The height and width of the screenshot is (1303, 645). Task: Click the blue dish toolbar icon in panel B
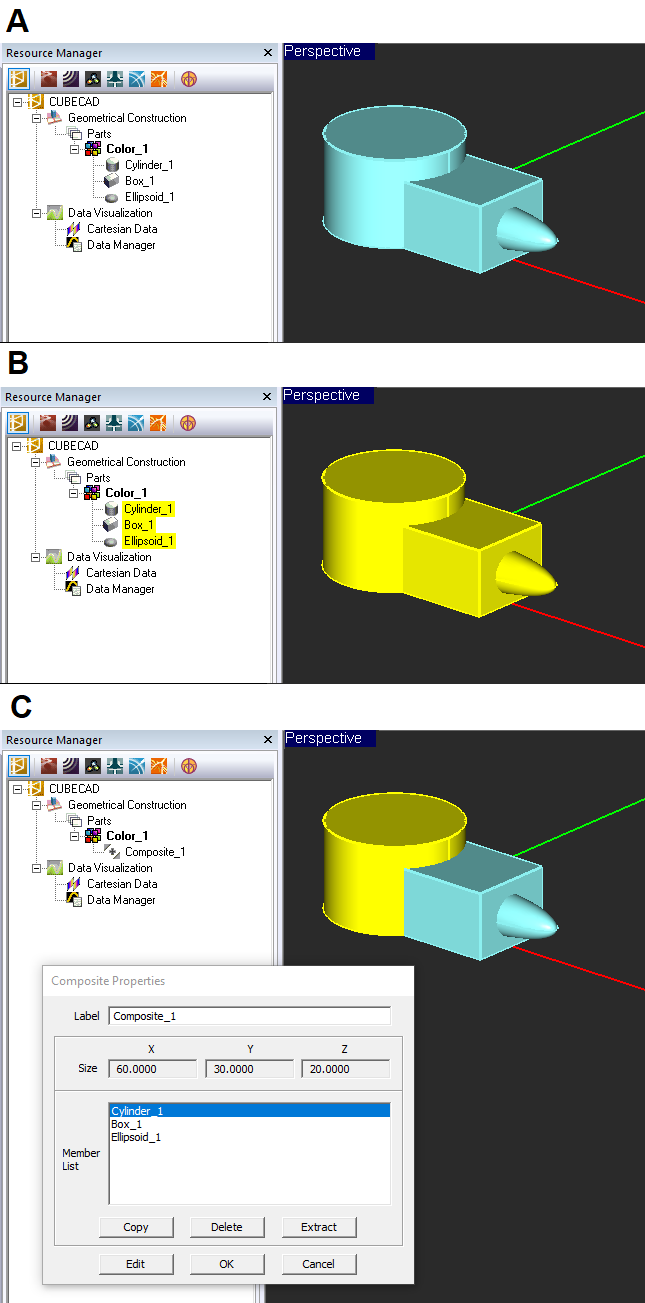pyautogui.click(x=136, y=422)
